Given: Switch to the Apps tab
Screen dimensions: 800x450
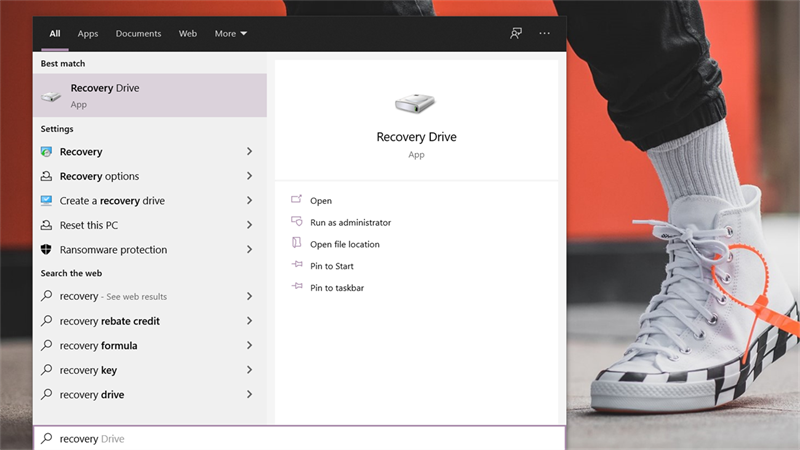Looking at the screenshot, I should 88,34.
